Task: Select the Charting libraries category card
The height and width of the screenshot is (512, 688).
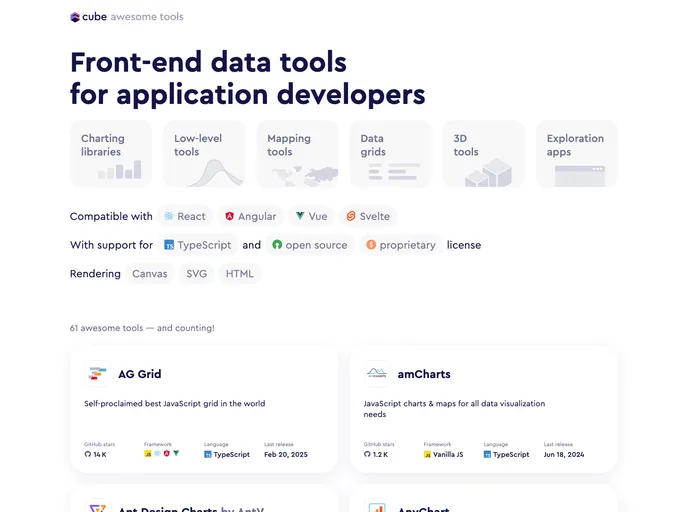Action: [x=111, y=154]
